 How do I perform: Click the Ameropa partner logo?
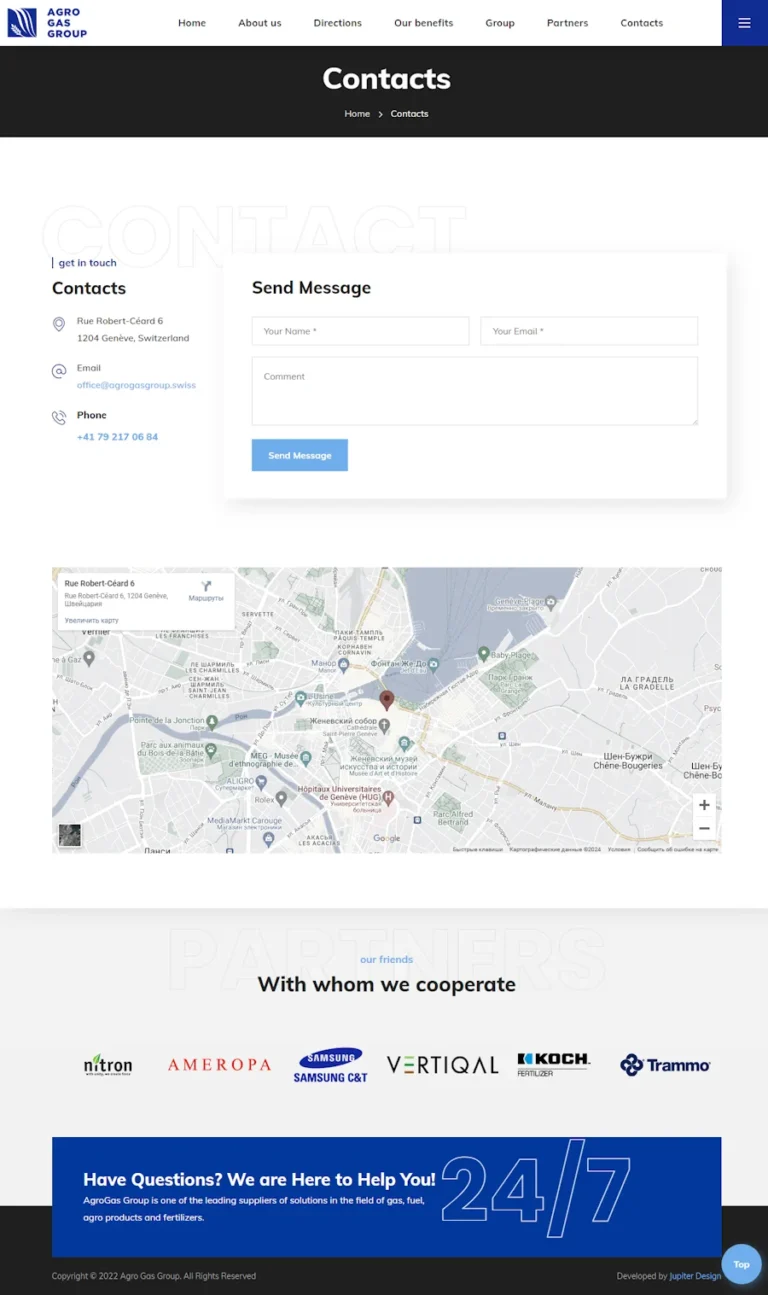pos(219,1065)
